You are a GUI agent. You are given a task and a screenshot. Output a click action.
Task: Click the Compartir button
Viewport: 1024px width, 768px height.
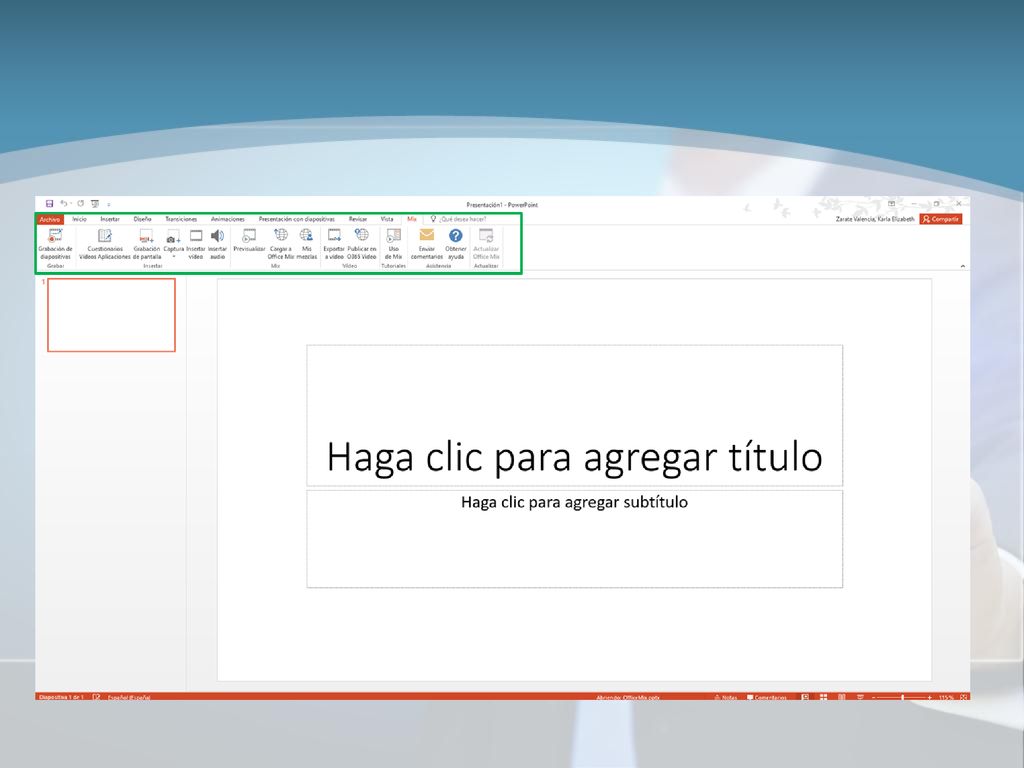941,219
